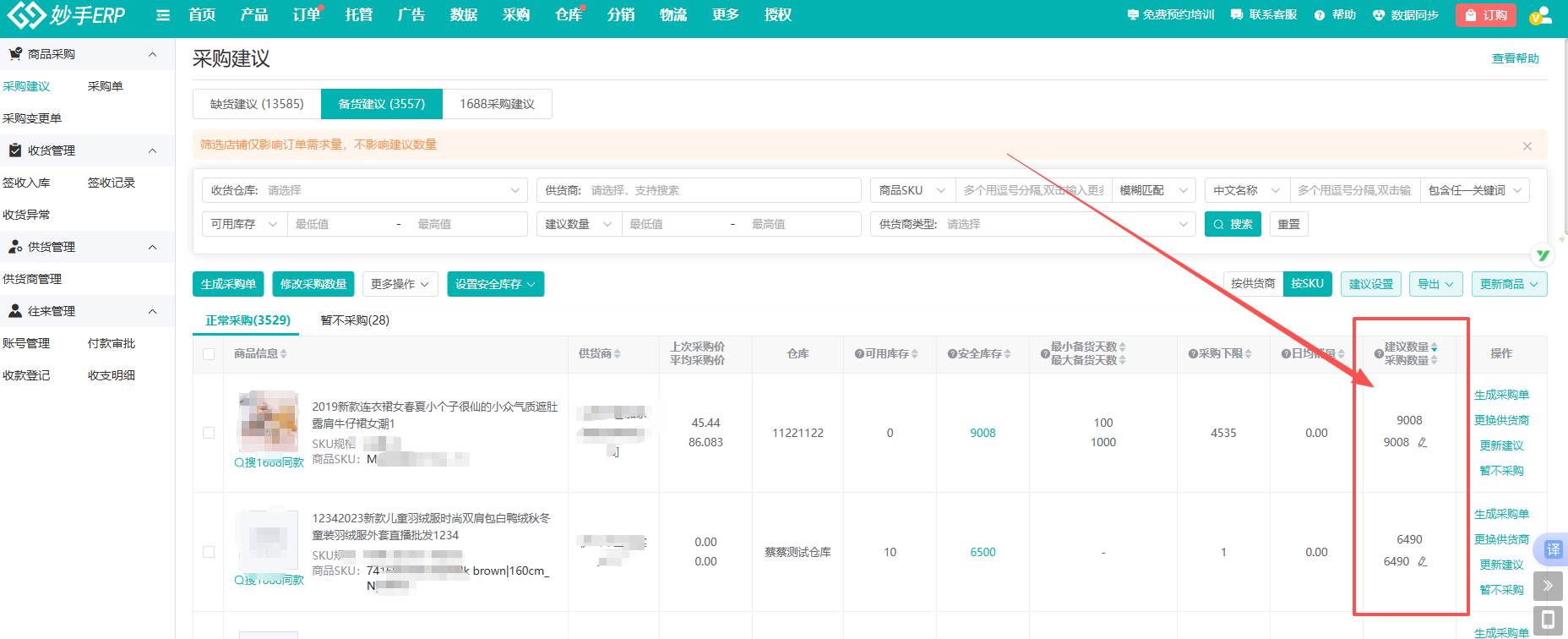Toggle the select-all checkbox in table header
Image resolution: width=1568 pixels, height=639 pixels.
coord(209,354)
